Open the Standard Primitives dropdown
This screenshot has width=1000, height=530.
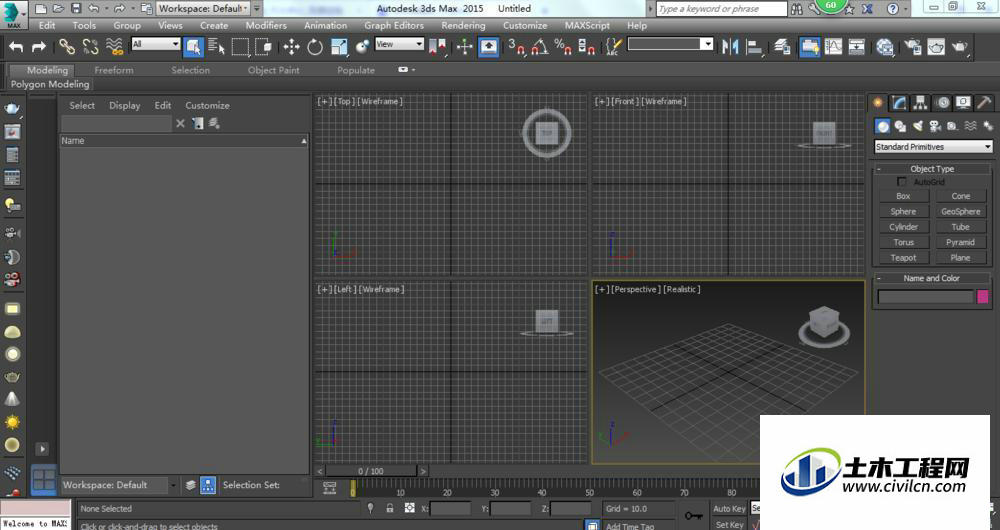tap(933, 147)
